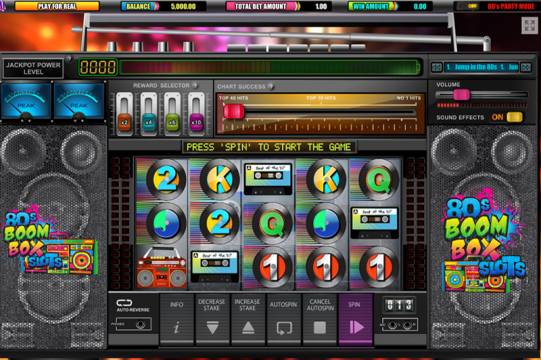541x360 pixels.
Task: Click the purple Spin play button
Action: (x=355, y=319)
